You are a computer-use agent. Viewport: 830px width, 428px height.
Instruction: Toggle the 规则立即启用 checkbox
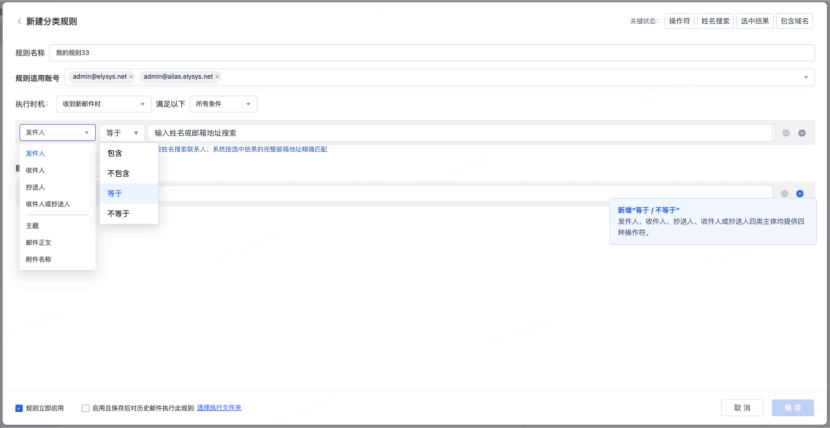point(19,408)
